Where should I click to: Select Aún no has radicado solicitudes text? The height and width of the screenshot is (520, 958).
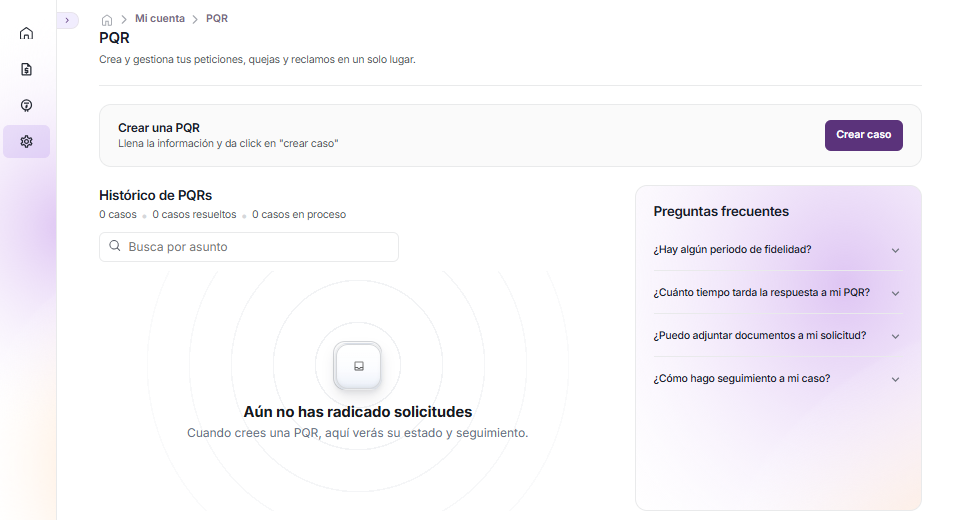pyautogui.click(x=357, y=412)
